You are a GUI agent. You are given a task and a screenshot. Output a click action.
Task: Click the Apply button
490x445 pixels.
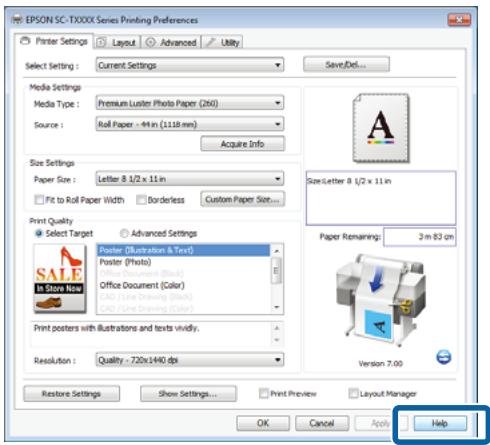[380, 423]
